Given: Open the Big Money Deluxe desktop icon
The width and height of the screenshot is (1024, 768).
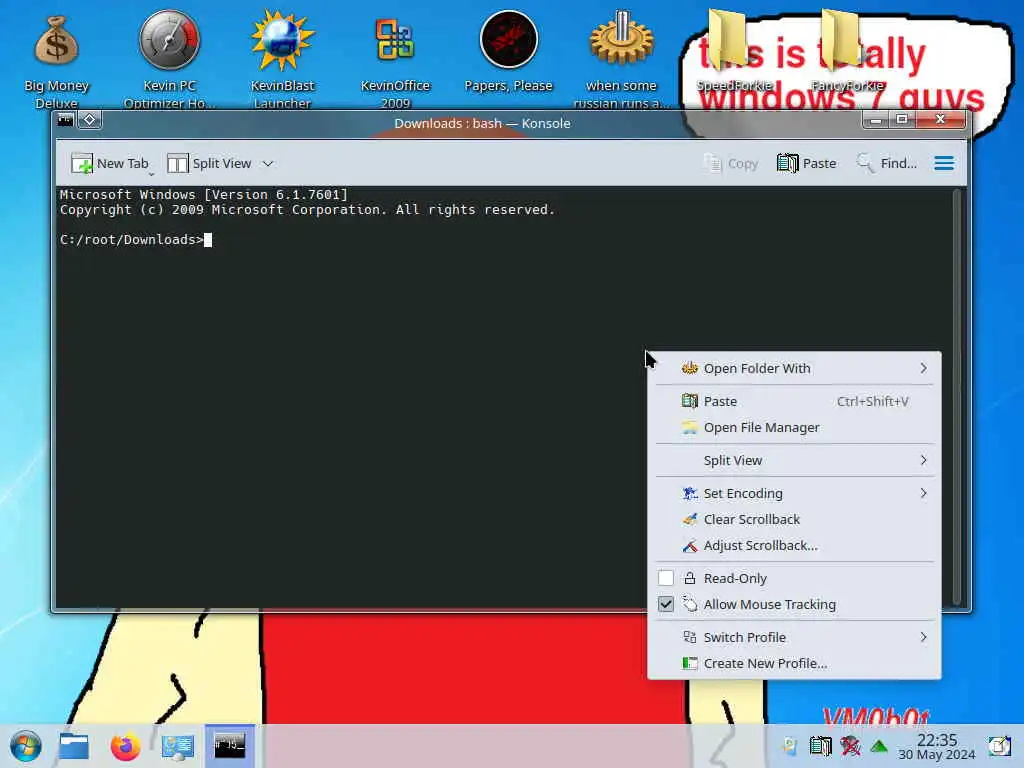Looking at the screenshot, I should click(x=56, y=59).
